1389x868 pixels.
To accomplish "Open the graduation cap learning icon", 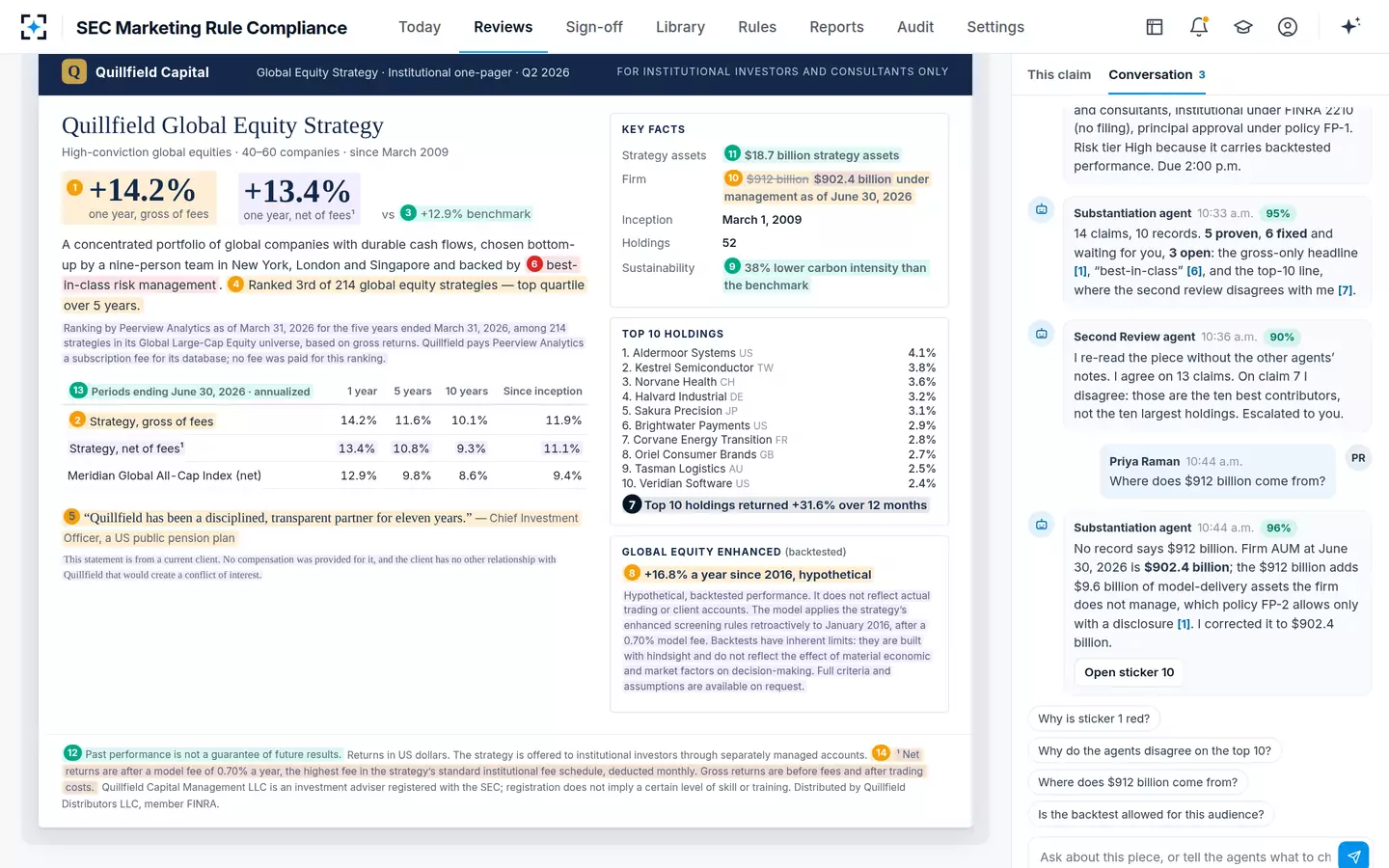I will tap(1243, 27).
